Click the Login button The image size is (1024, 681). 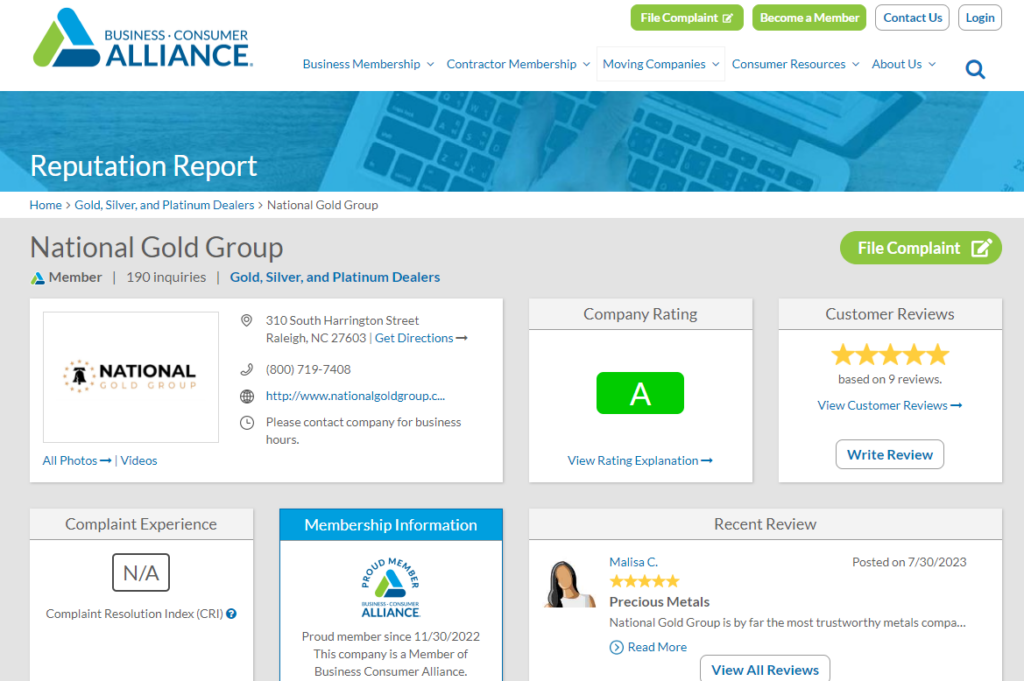(980, 18)
